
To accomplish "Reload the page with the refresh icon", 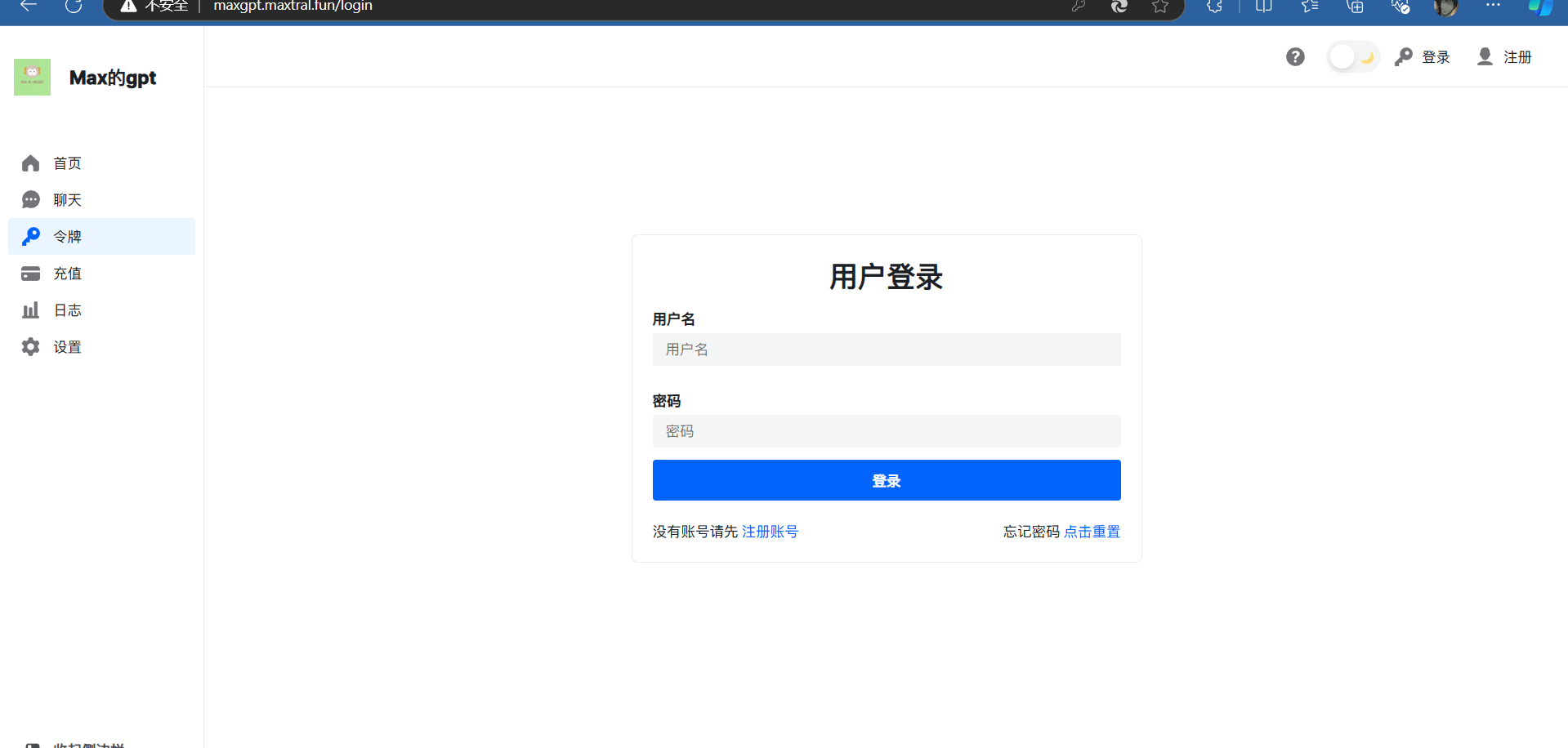I will pyautogui.click(x=74, y=6).
